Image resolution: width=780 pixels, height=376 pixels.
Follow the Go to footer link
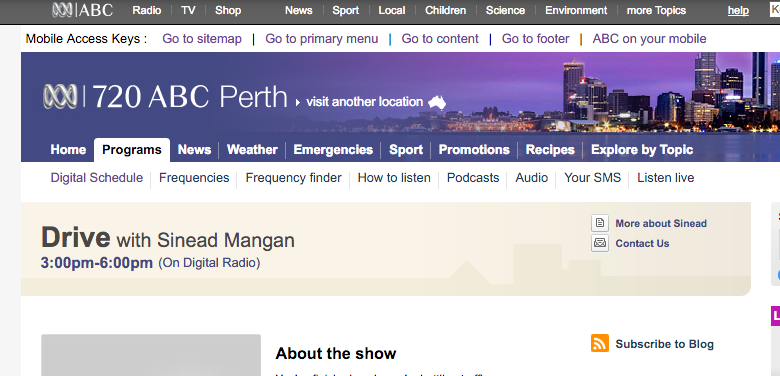(535, 39)
